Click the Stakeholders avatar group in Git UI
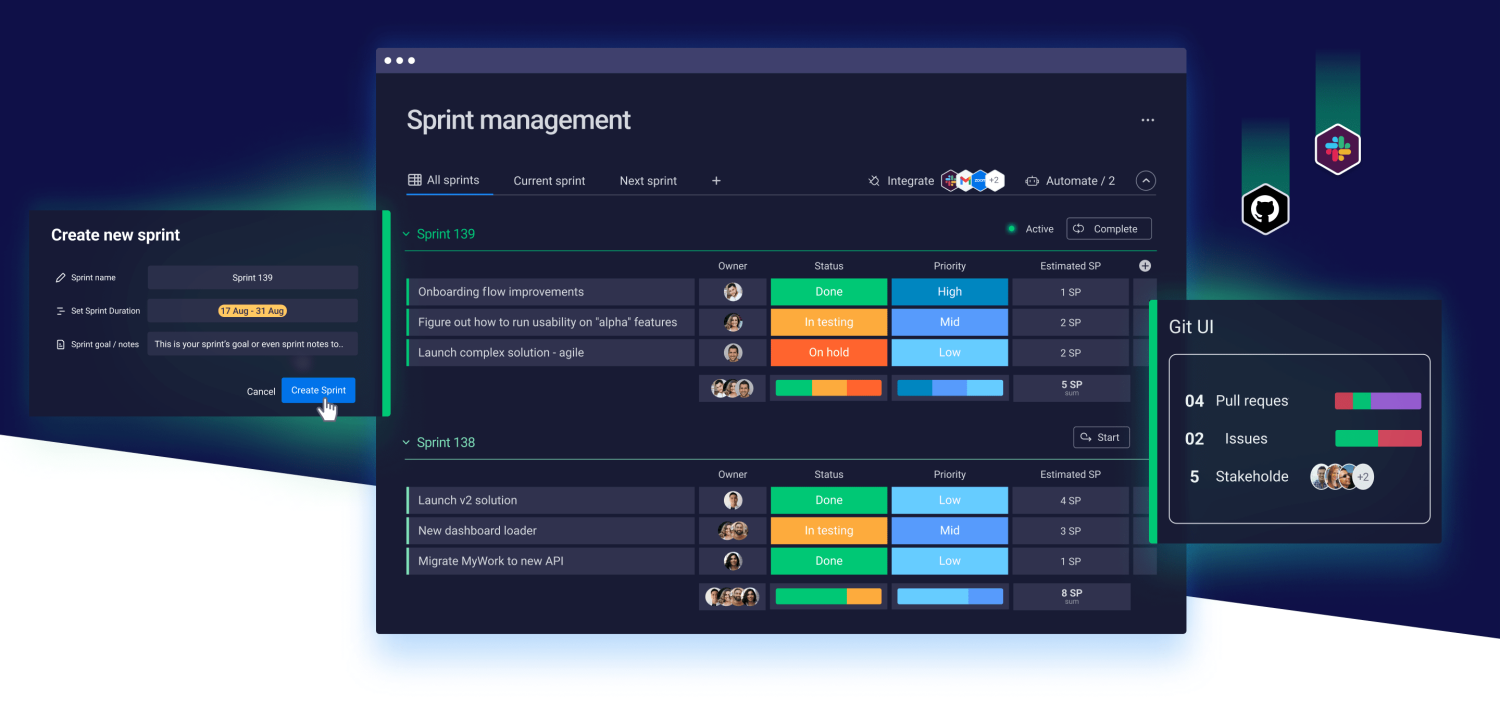The width and height of the screenshot is (1500, 709). 1342,477
